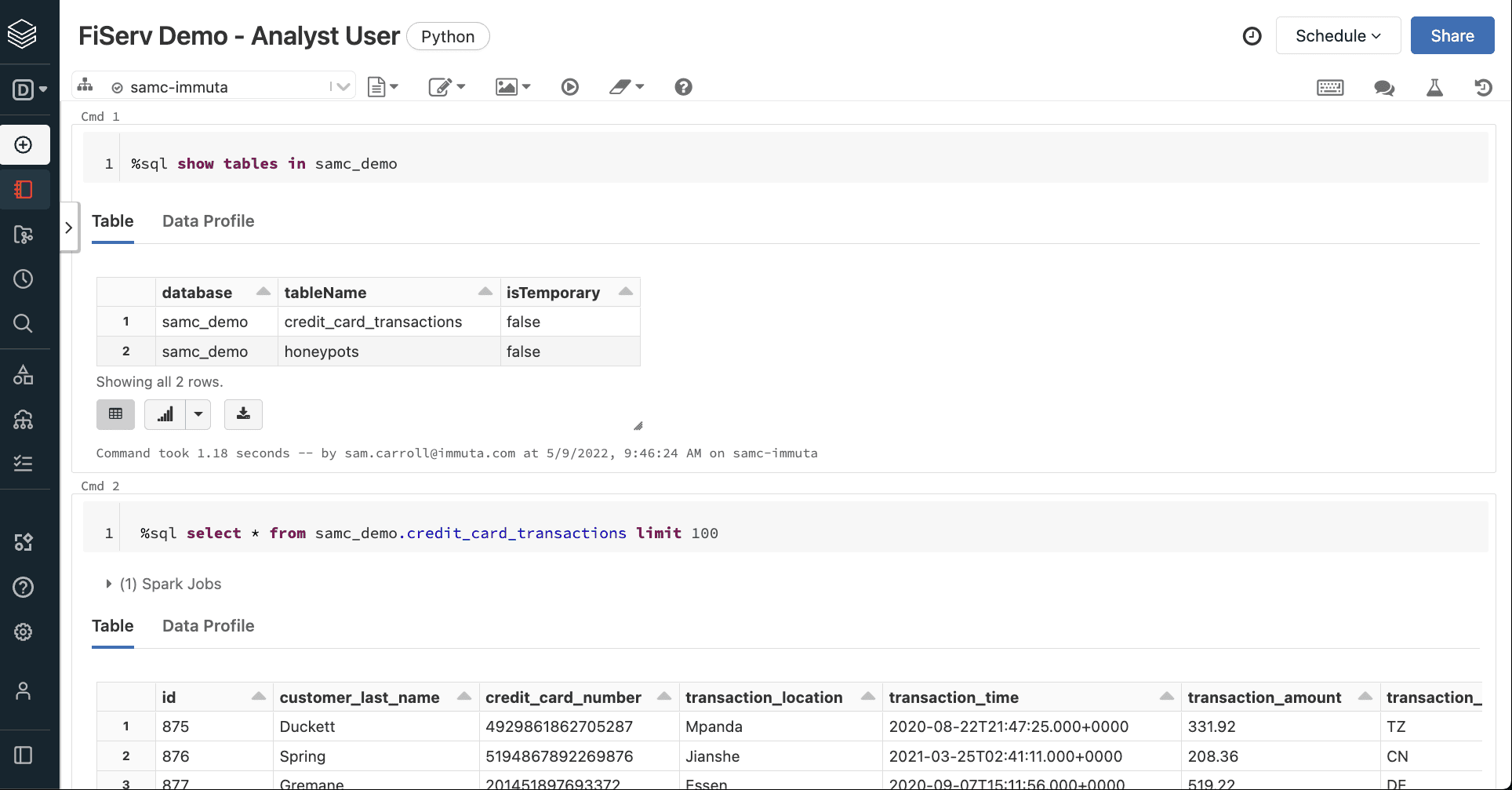Open the Edit menu icon in toolbar
Screen dimensions: 1512x790
[447, 87]
